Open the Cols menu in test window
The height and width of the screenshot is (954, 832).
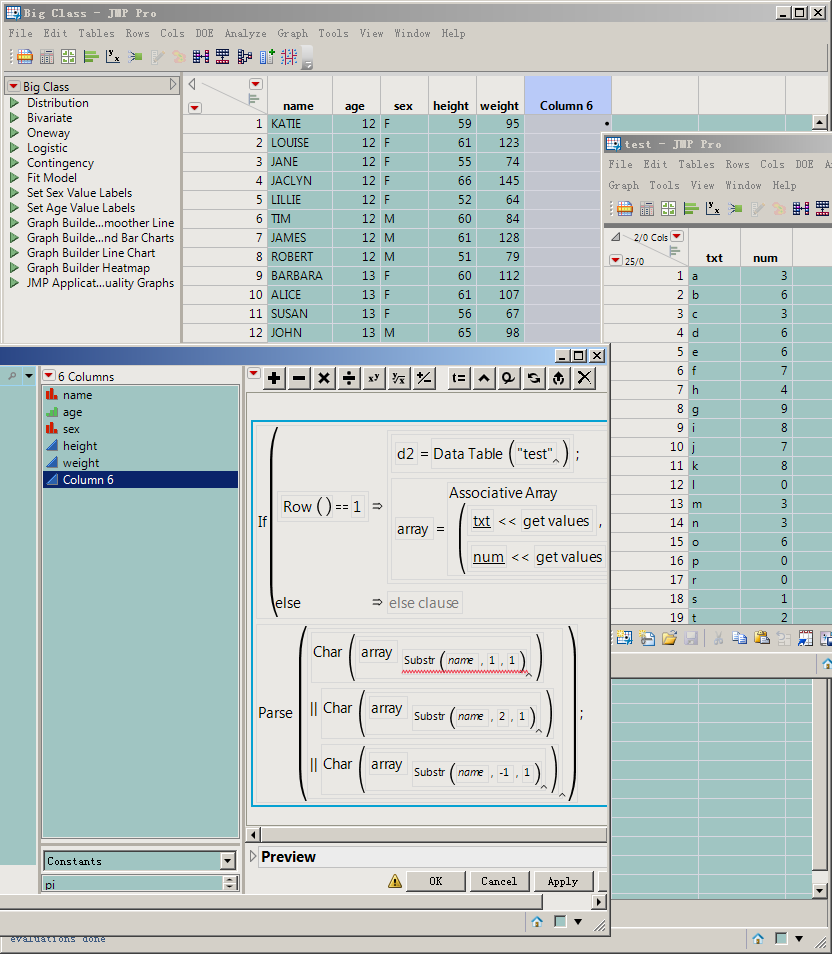[772, 164]
